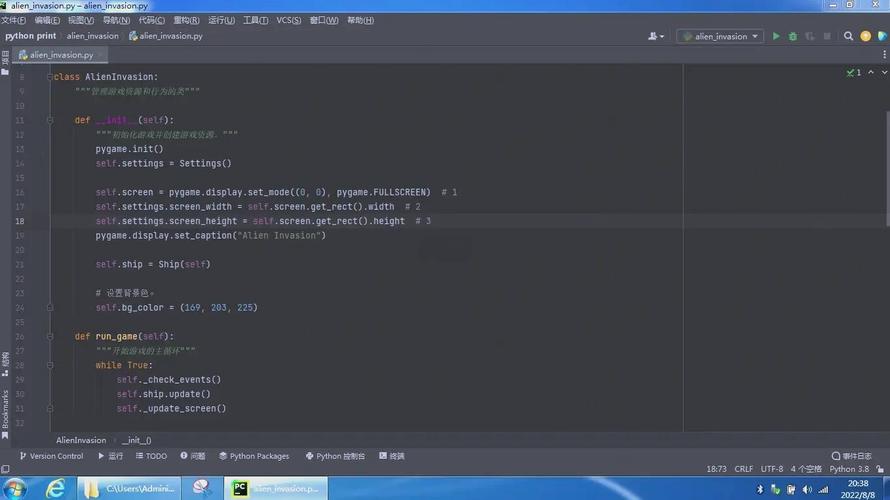Open the 重构(R) menu
The image size is (890, 500).
click(x=186, y=20)
